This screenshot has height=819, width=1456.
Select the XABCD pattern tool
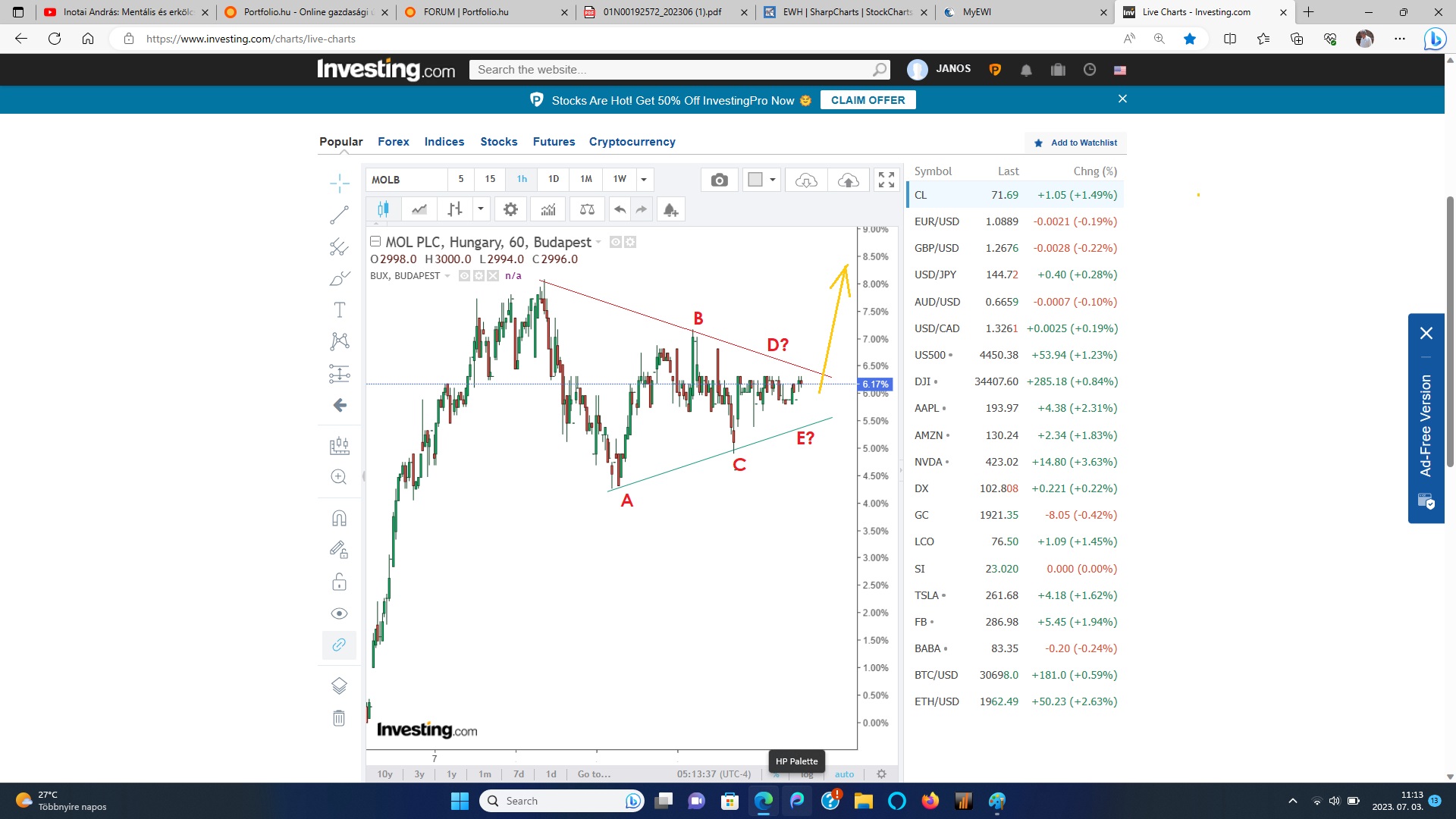340,341
